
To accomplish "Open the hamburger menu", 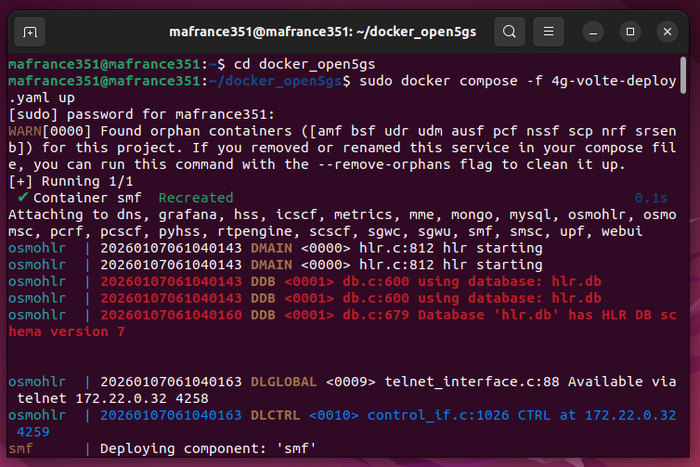I will point(547,31).
